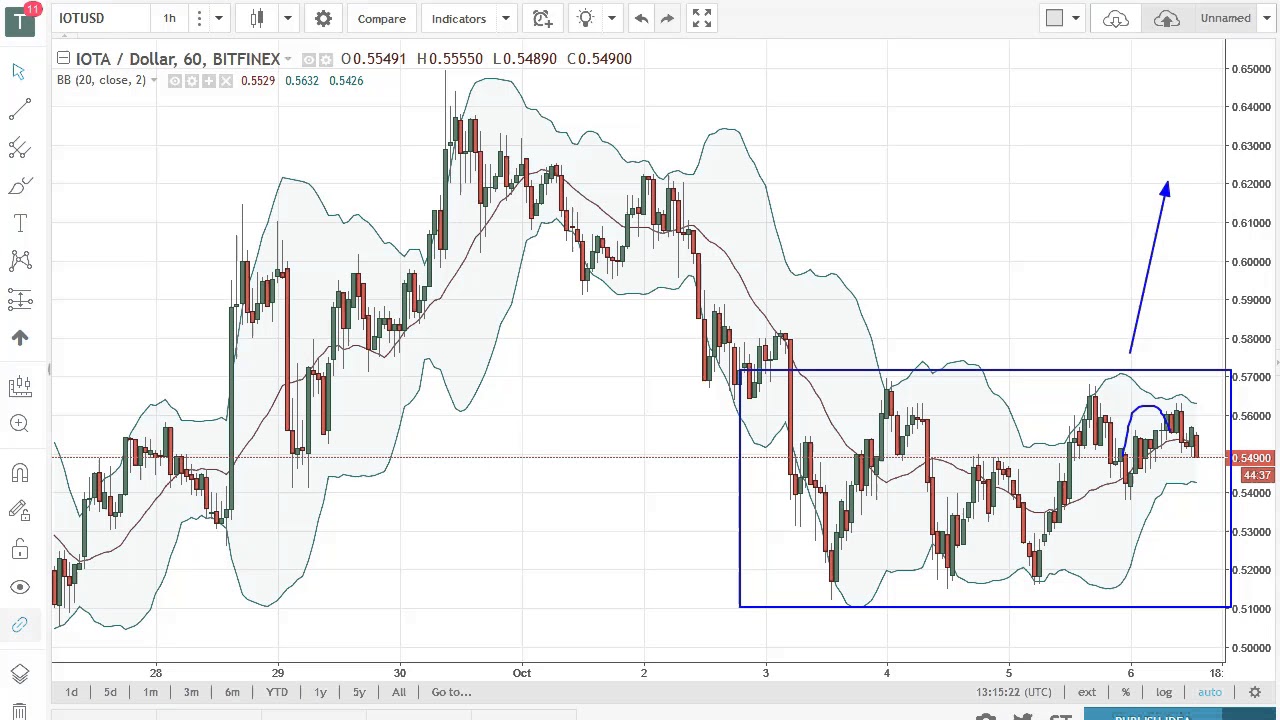Click the undo arrow
The height and width of the screenshot is (720, 1280).
pyautogui.click(x=641, y=18)
